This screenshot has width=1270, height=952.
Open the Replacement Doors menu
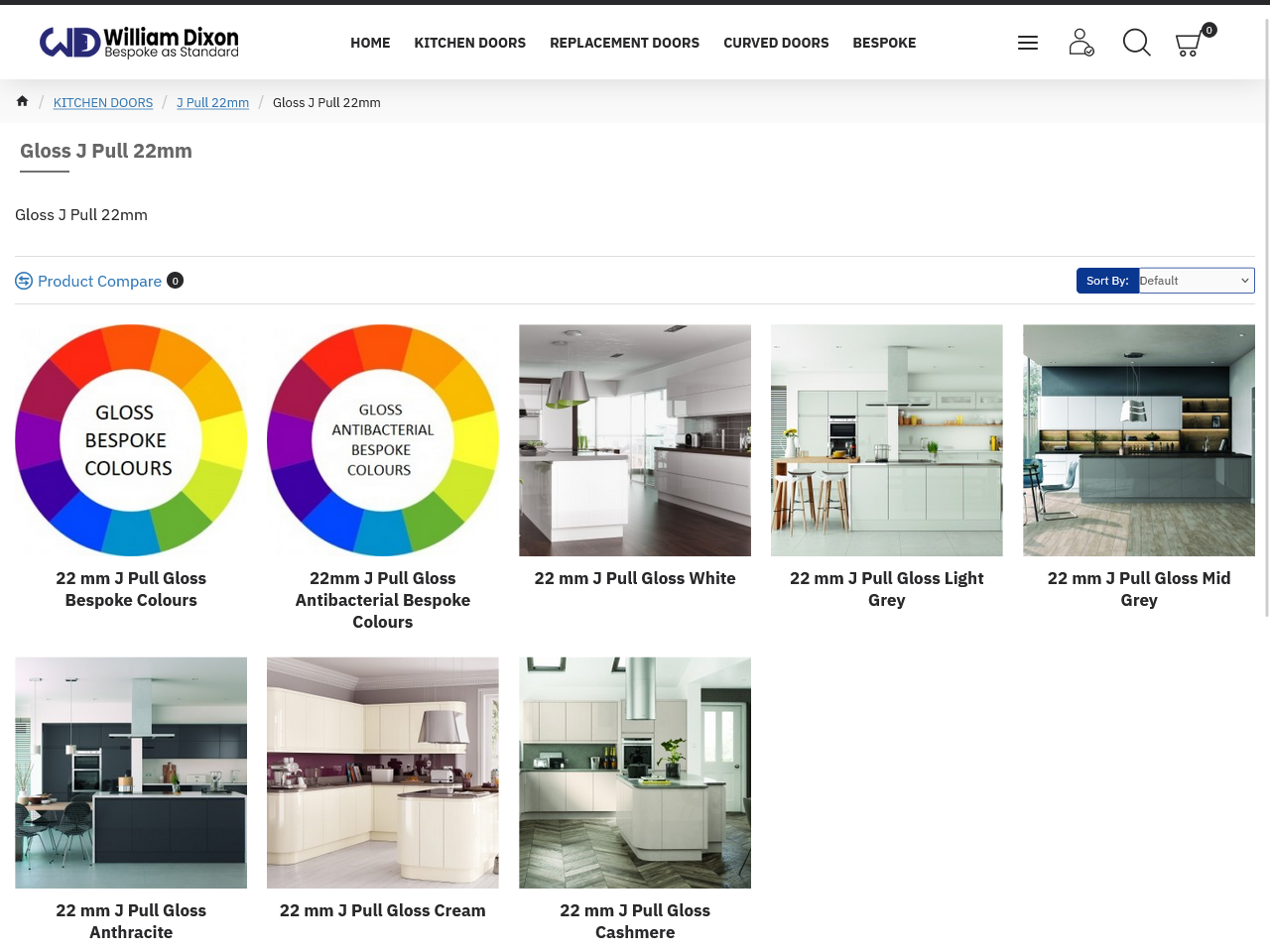[x=624, y=43]
